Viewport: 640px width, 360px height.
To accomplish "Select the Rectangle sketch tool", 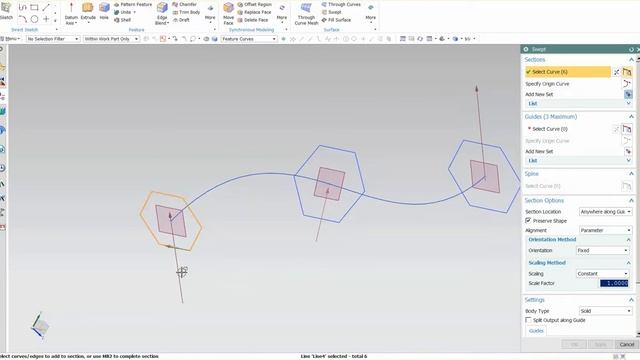I will tap(34, 7).
